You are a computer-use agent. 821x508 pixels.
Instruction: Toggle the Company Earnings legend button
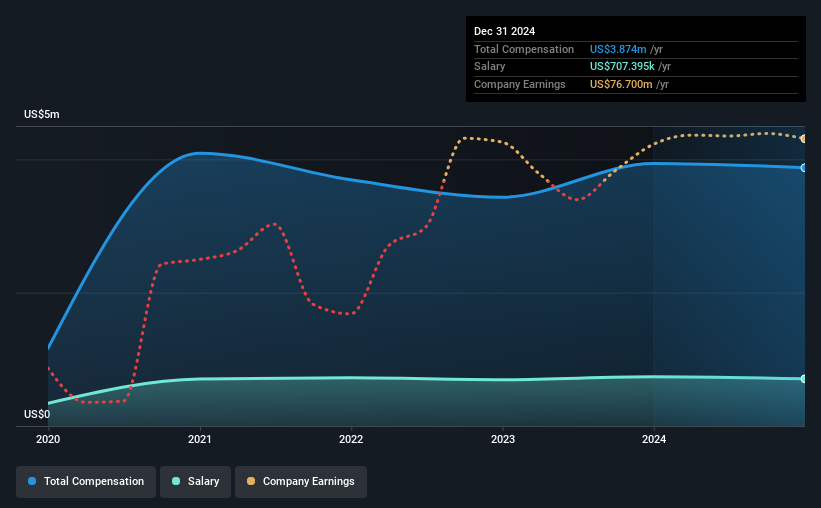(x=301, y=482)
